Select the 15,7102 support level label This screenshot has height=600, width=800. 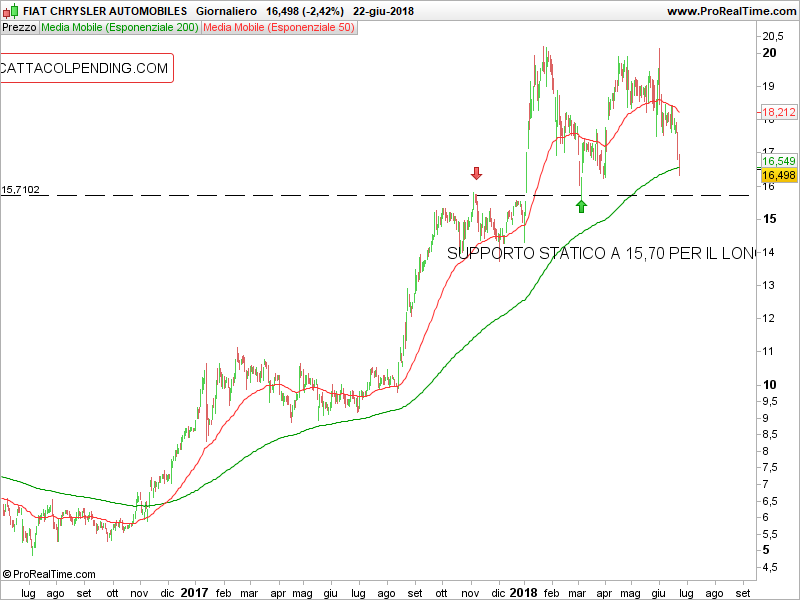click(x=21, y=189)
